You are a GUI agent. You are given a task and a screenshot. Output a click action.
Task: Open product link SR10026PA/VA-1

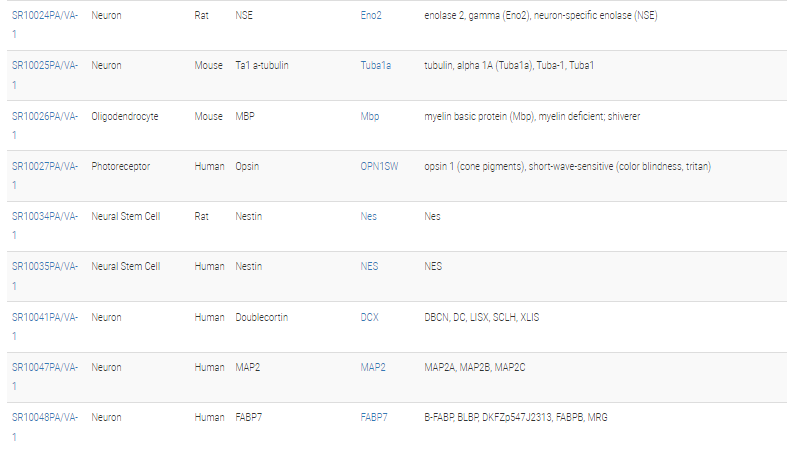click(x=45, y=126)
